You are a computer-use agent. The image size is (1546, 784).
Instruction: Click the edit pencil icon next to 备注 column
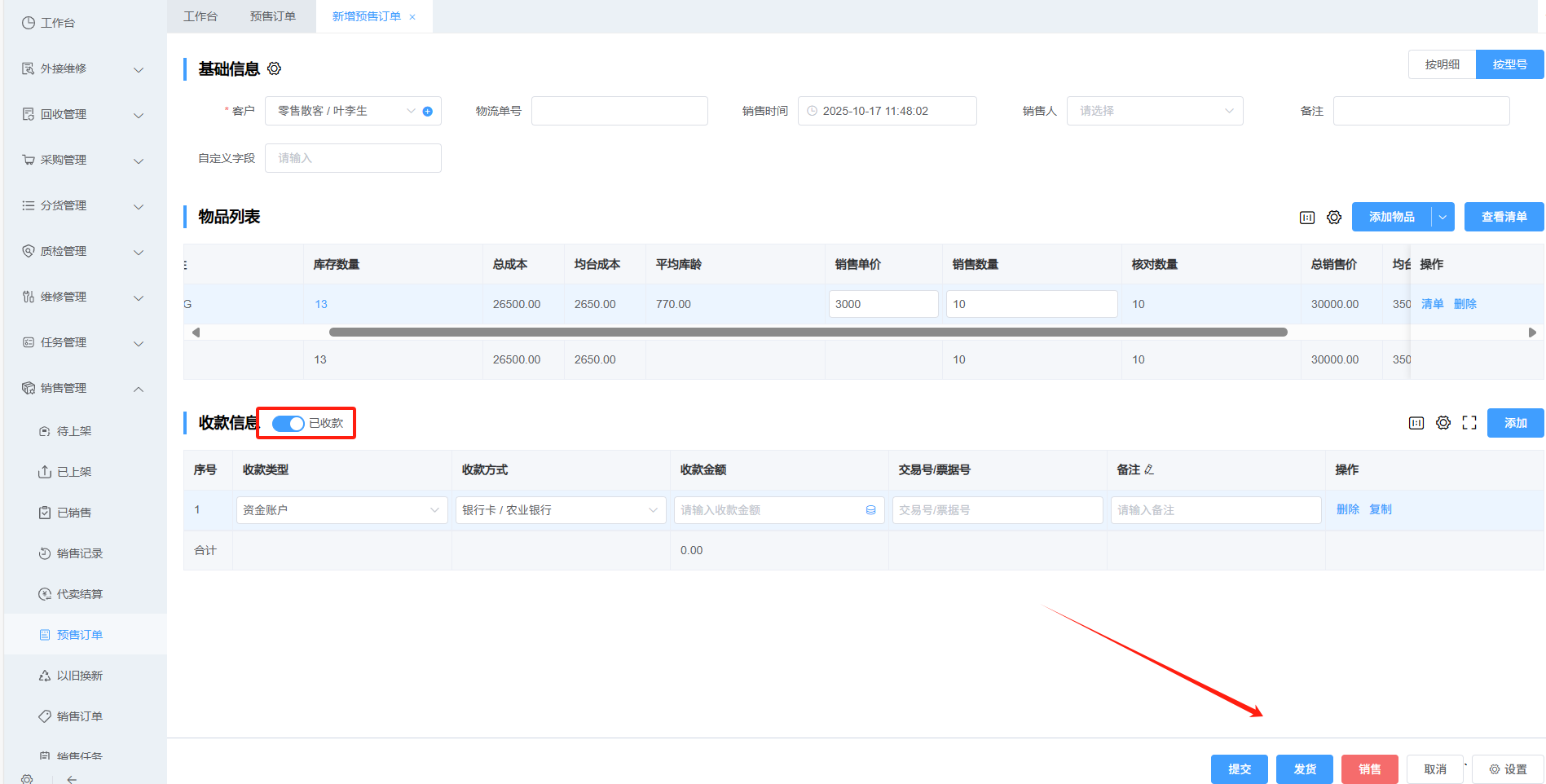click(x=1149, y=470)
